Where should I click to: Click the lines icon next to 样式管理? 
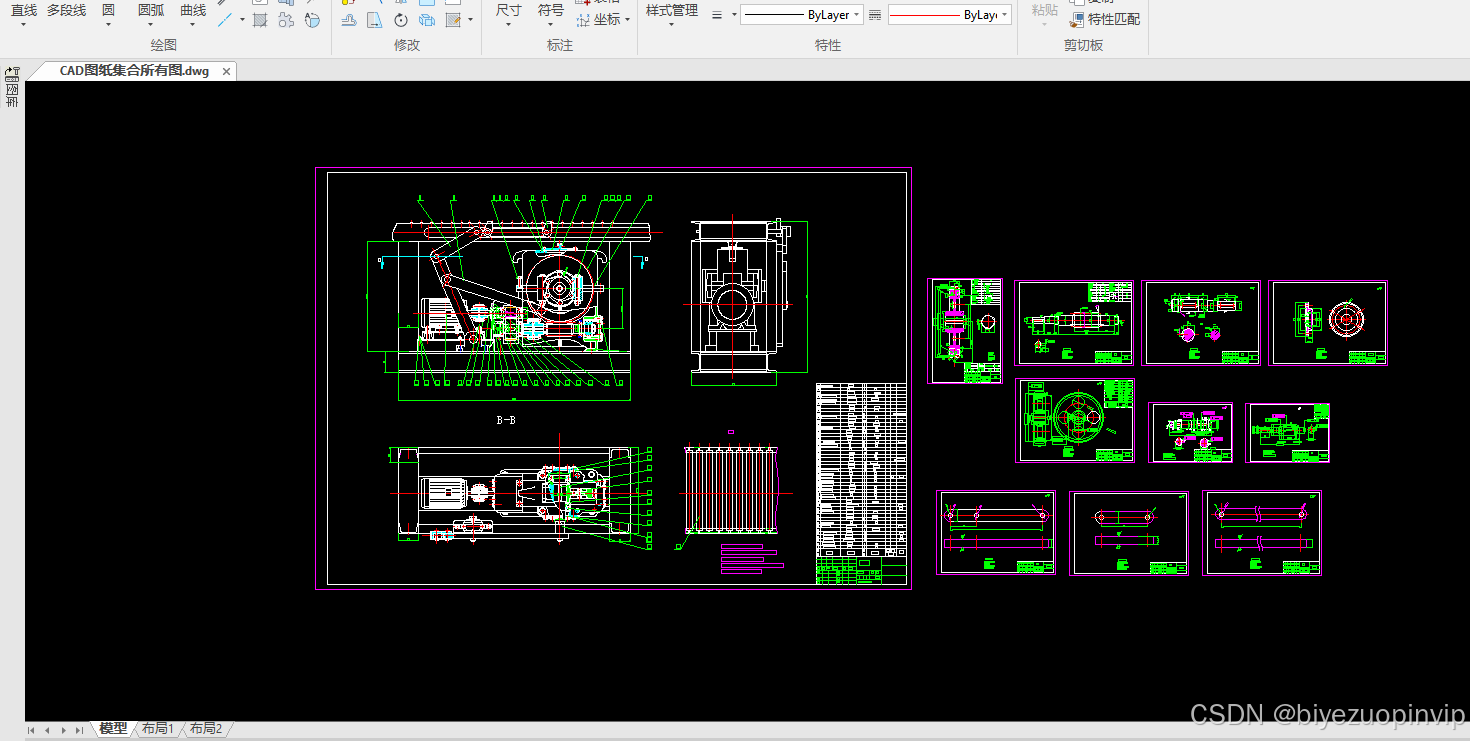pos(717,15)
